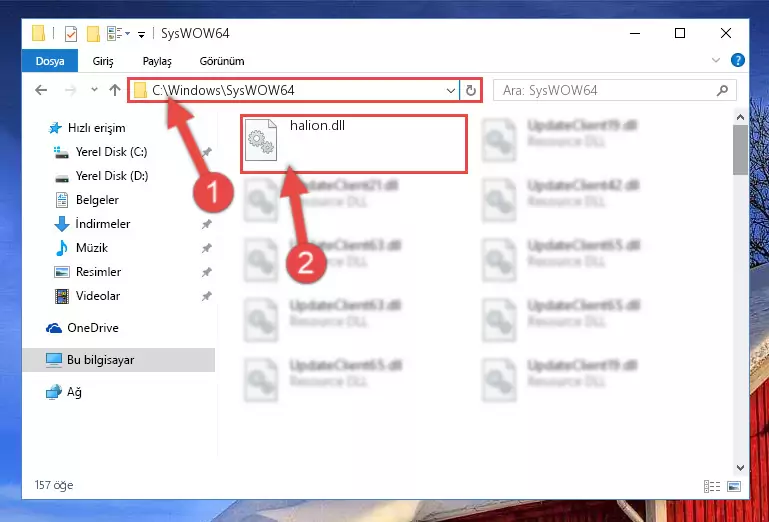
Task: Open Yerel Disk (C:) in sidebar
Action: (x=111, y=152)
